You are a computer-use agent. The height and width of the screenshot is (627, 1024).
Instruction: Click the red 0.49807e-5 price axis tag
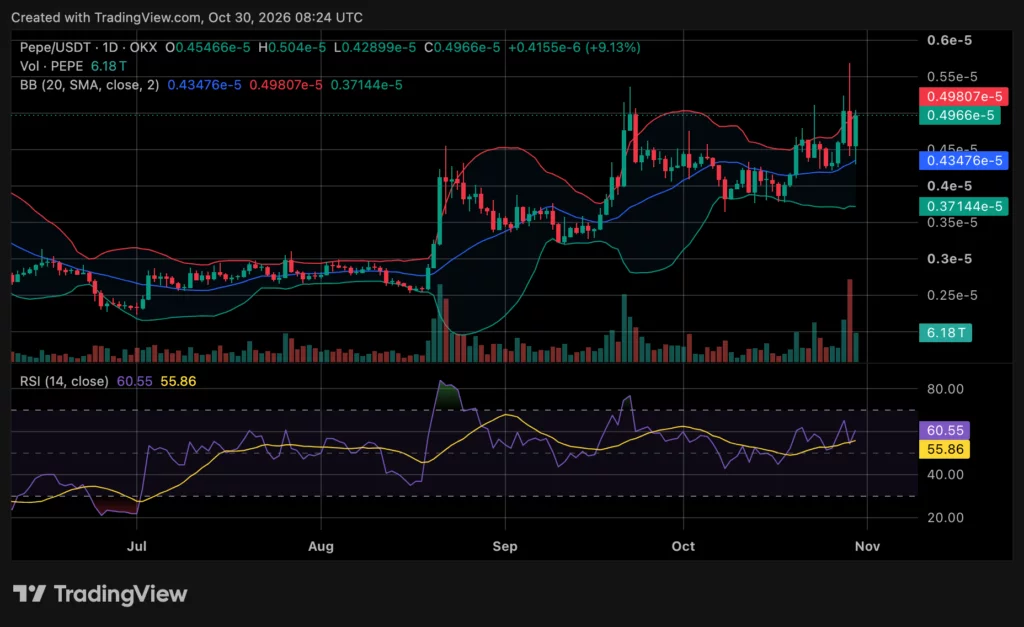[x=964, y=97]
